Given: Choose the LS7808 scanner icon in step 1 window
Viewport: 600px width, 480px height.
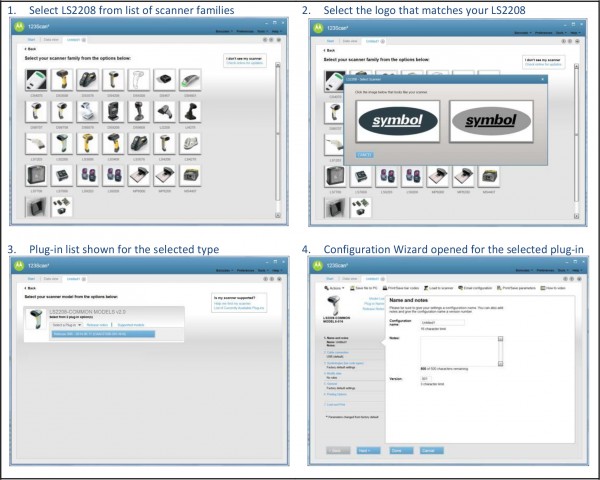Looking at the screenshot, I should (x=62, y=175).
